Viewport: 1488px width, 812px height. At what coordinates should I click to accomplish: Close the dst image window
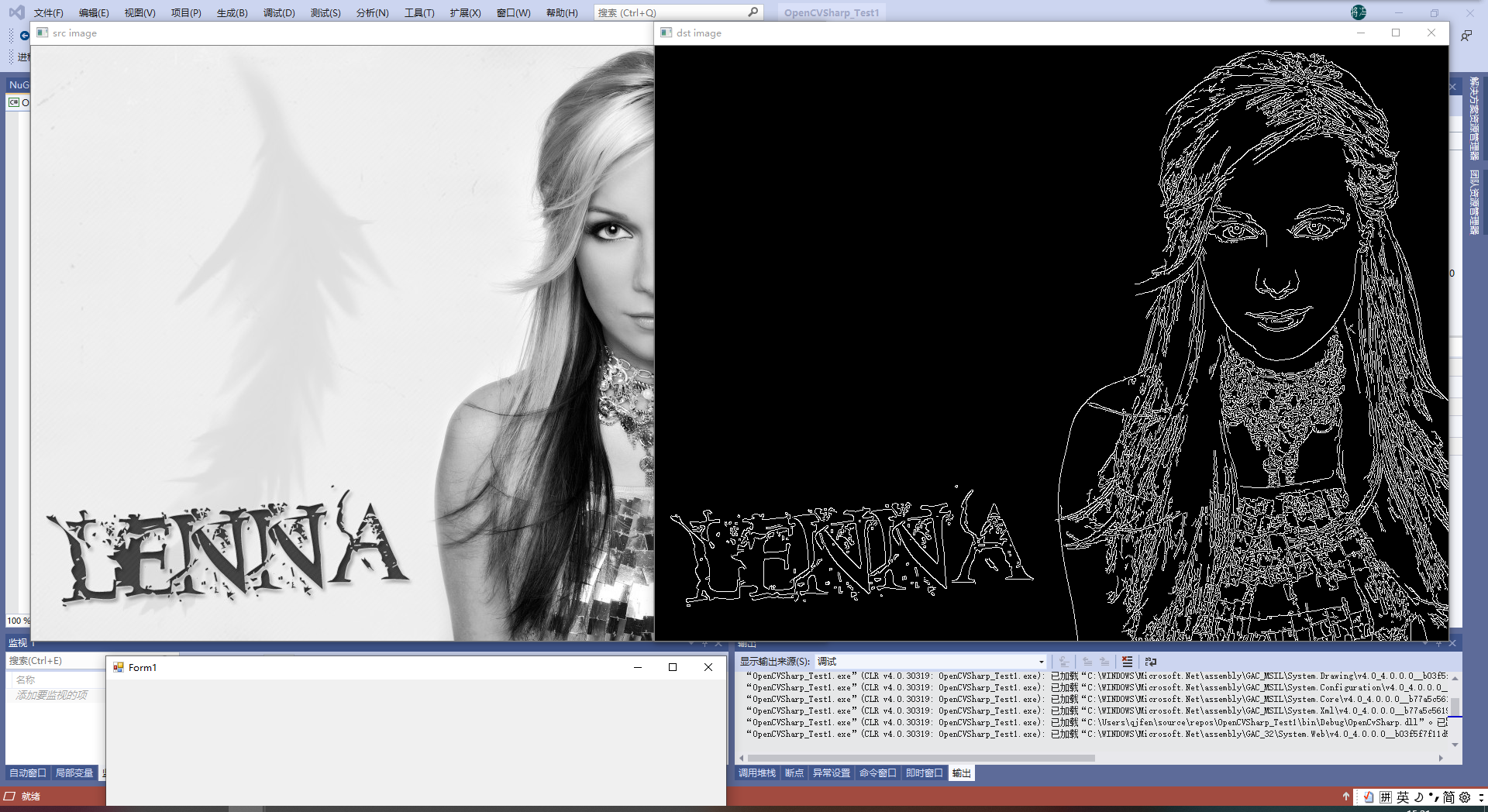[x=1431, y=33]
